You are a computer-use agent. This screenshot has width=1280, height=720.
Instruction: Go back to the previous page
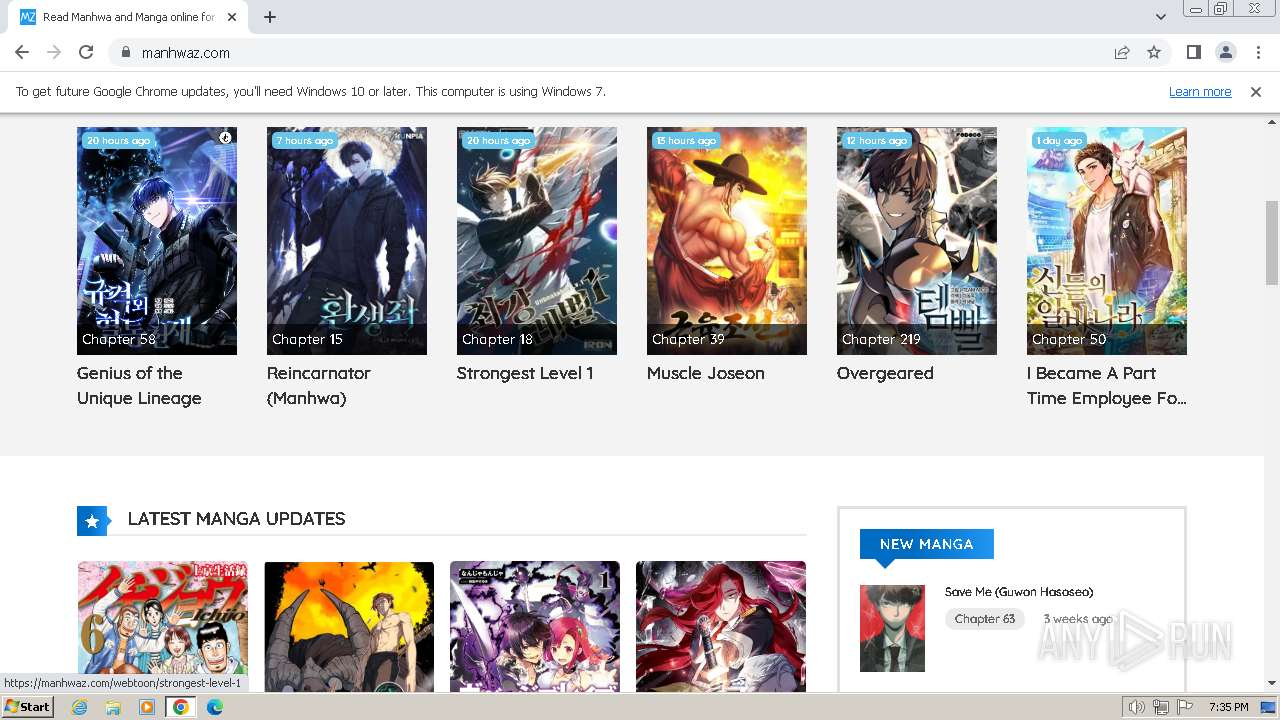(x=22, y=52)
